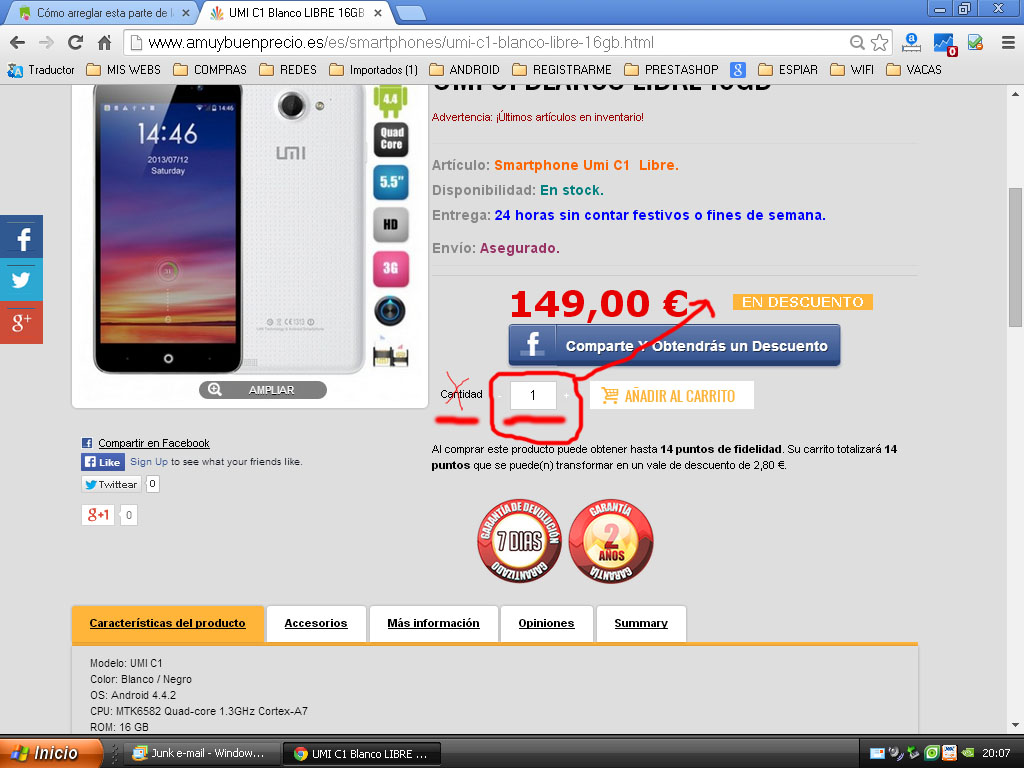Click the Google+ share sidebar icon
The width and height of the screenshot is (1024, 768).
tap(22, 322)
